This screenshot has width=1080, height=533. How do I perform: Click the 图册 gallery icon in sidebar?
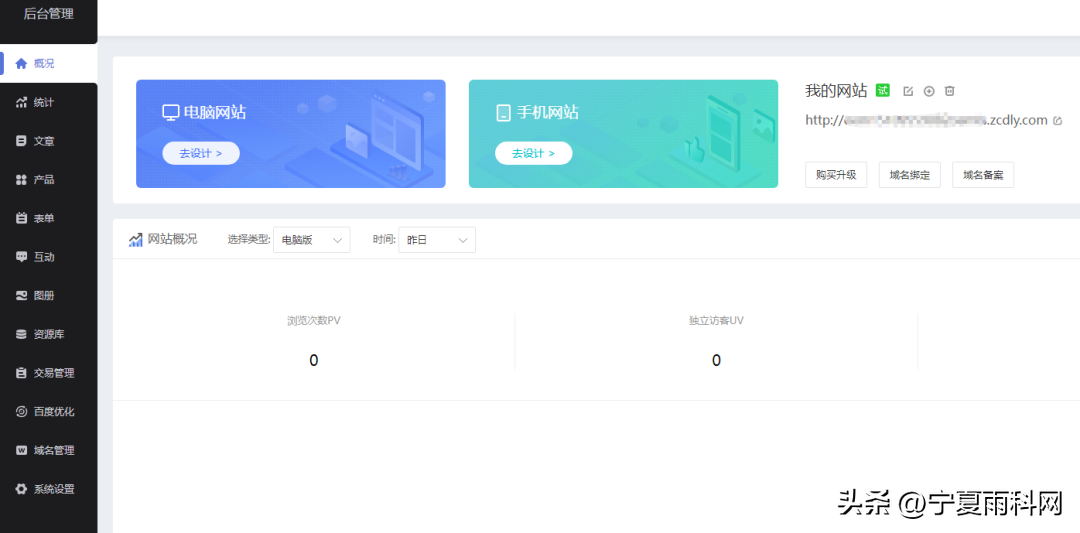pyautogui.click(x=21, y=295)
